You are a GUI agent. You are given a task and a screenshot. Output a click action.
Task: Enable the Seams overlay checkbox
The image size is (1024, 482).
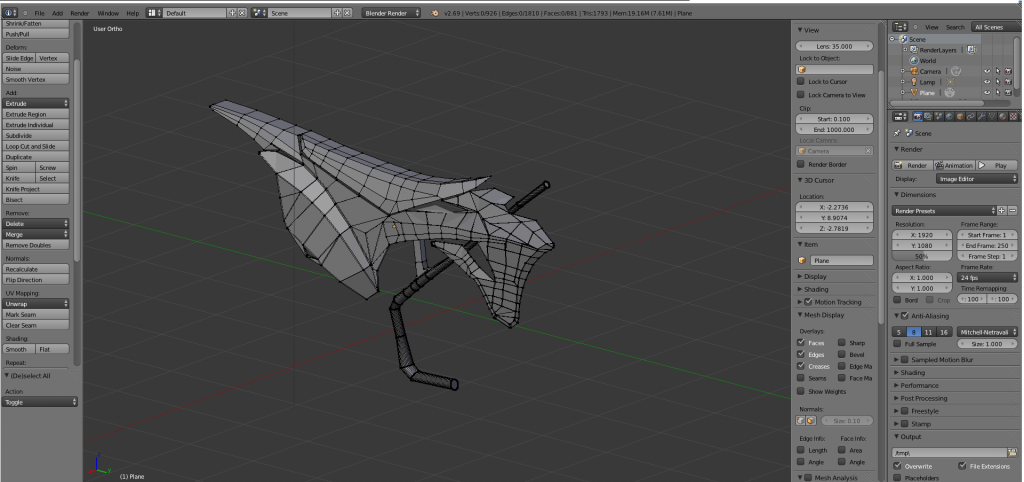[x=801, y=378]
